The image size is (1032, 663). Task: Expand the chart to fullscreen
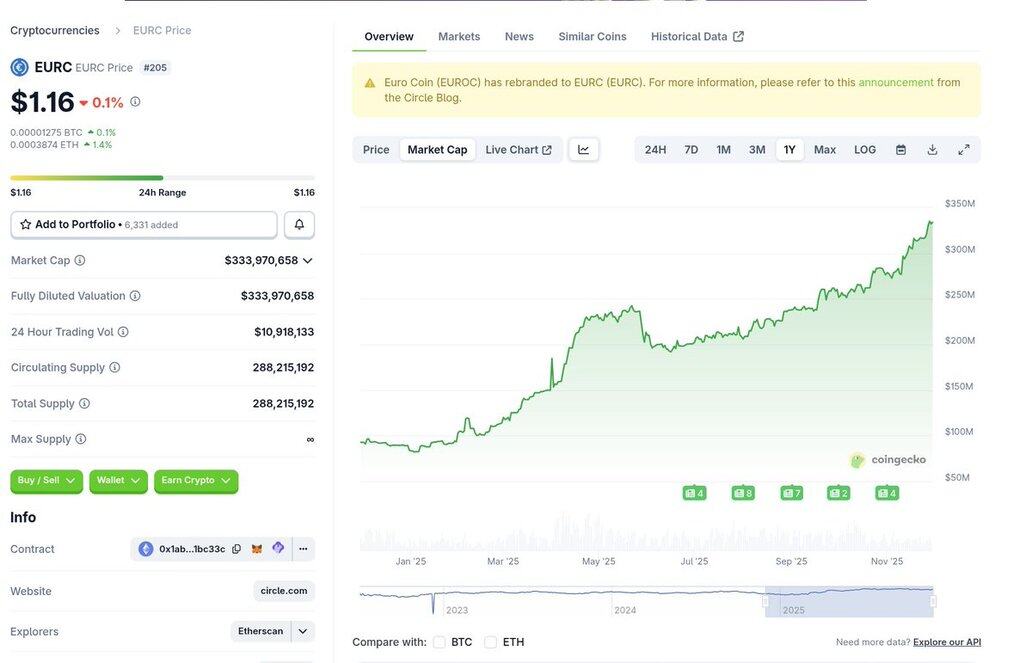click(x=964, y=150)
